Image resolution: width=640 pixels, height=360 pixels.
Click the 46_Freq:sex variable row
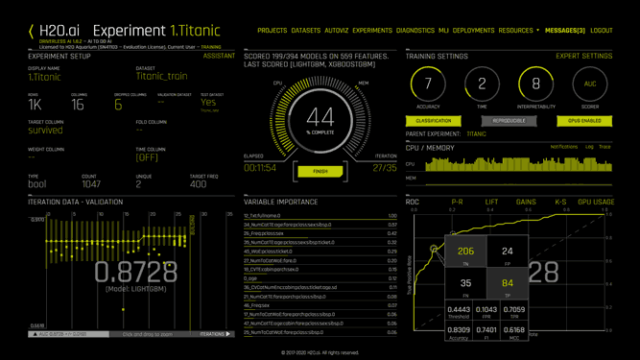(320, 306)
